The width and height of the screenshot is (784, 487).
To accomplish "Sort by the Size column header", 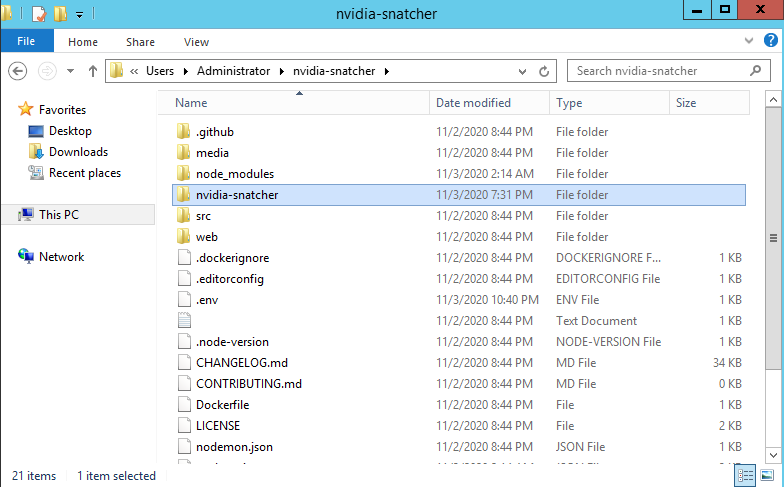I will (710, 102).
